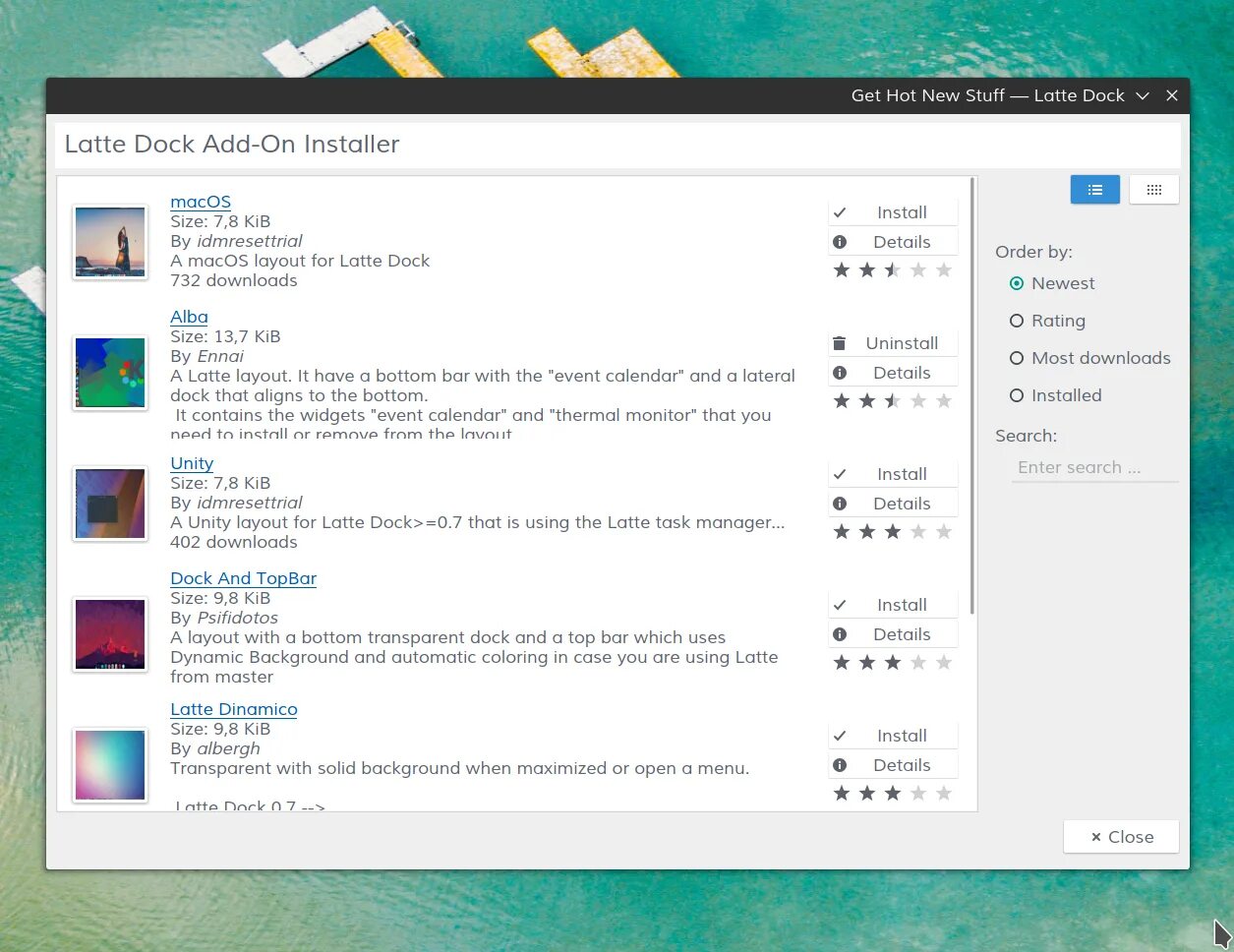Click the macOS layout thumbnail
This screenshot has width=1234, height=952.
[x=110, y=242]
